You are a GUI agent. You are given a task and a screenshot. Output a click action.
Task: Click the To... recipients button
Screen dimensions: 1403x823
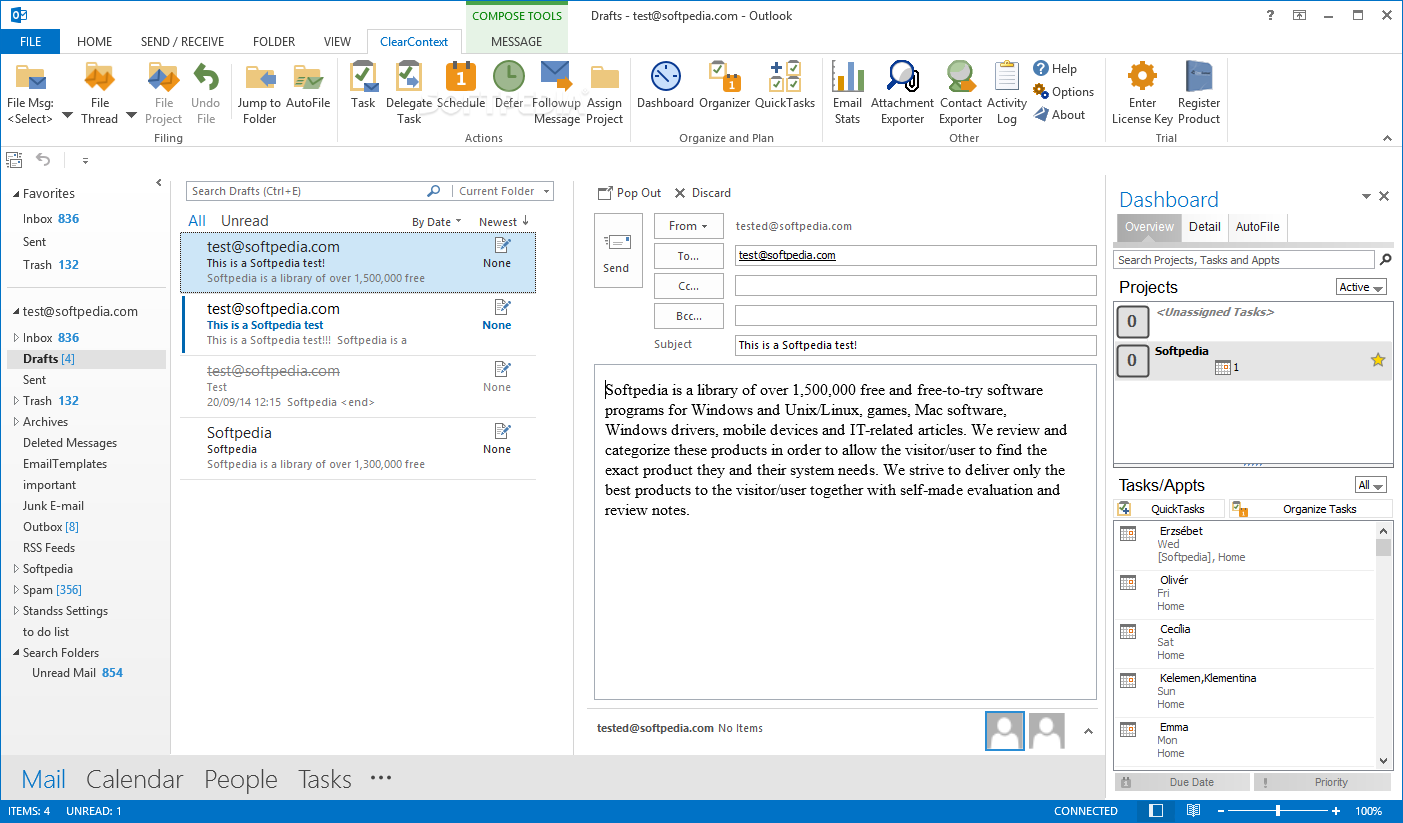(688, 256)
